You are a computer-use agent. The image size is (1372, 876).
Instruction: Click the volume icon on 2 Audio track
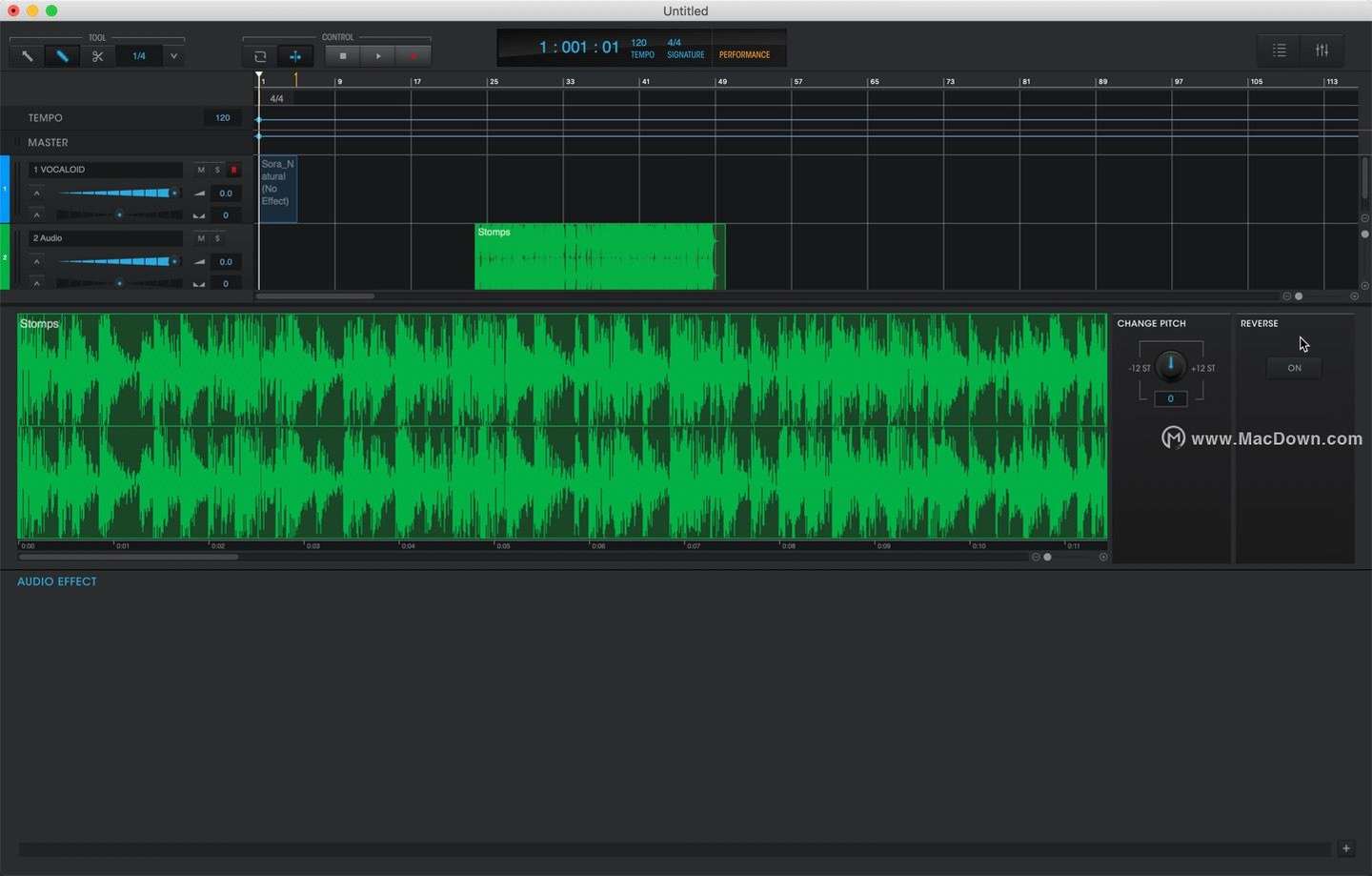point(199,262)
